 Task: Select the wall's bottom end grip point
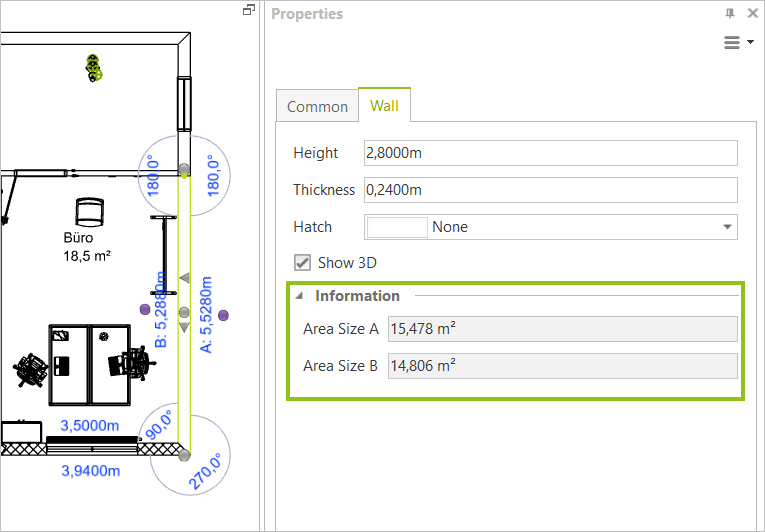184,455
